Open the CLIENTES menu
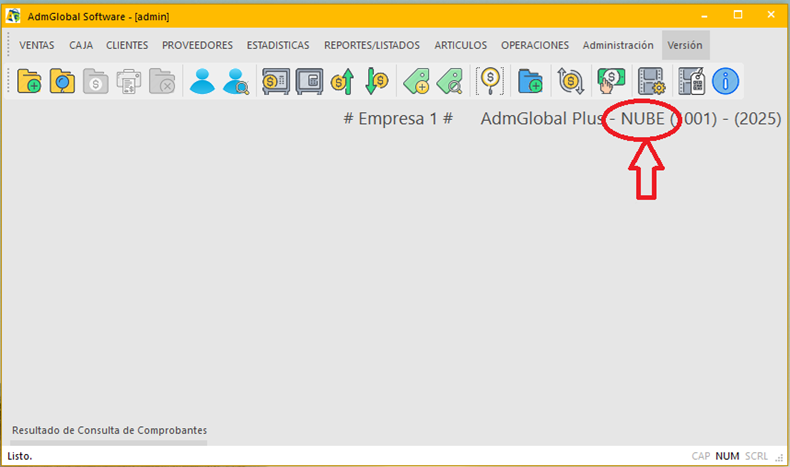This screenshot has height=467, width=790. (x=127, y=45)
